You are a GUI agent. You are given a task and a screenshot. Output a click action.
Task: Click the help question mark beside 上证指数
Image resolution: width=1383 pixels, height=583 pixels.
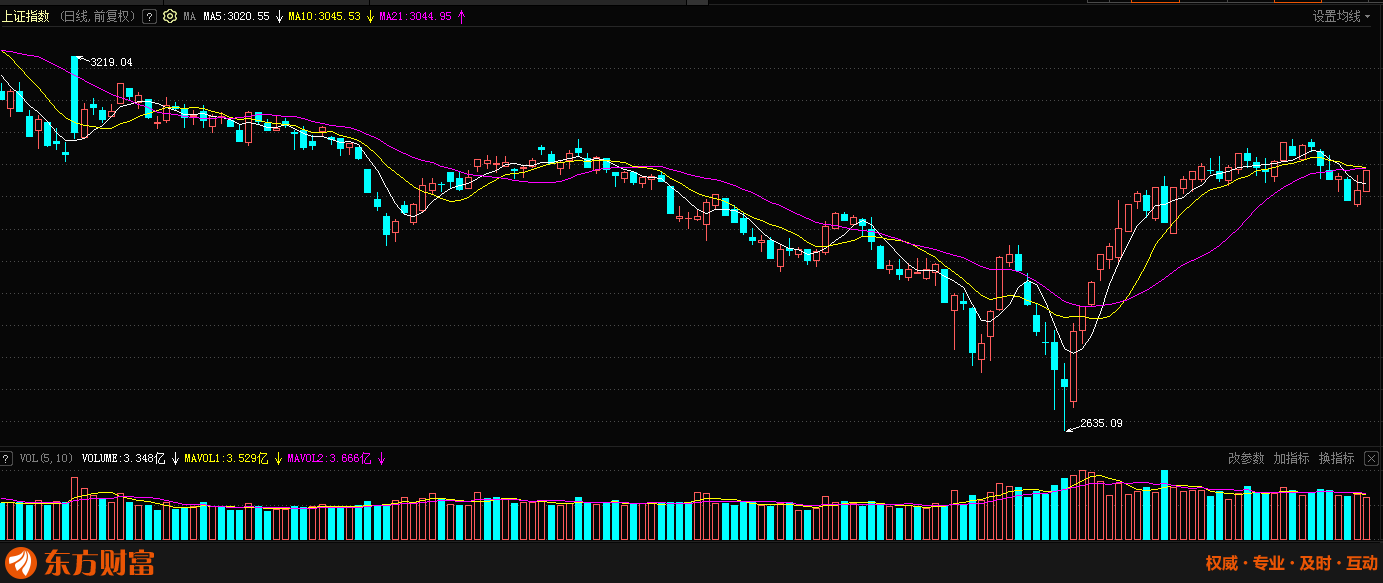click(149, 17)
